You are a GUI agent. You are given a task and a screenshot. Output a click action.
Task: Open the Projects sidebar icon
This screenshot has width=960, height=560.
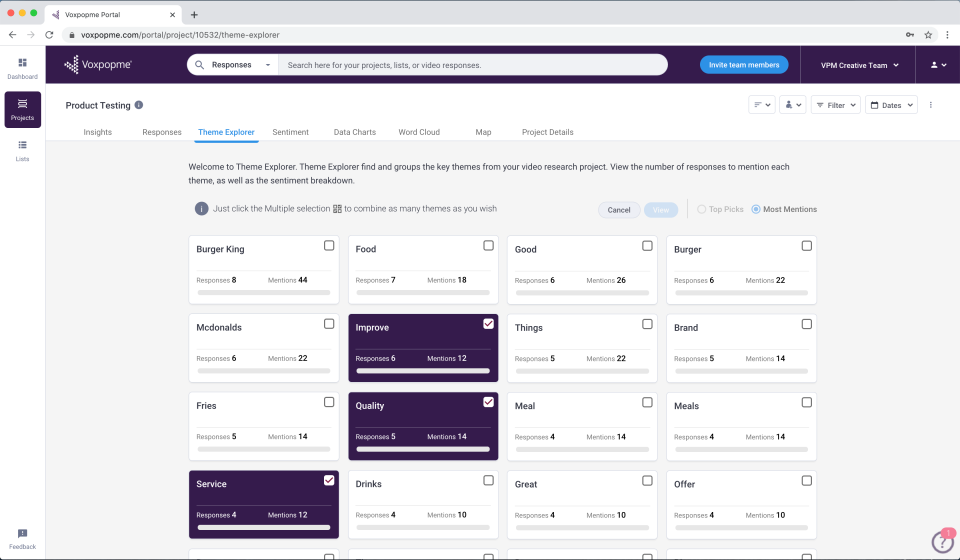pos(23,110)
